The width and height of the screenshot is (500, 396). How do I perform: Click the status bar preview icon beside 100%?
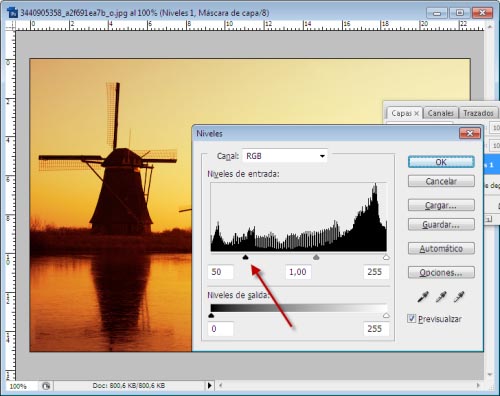46,386
